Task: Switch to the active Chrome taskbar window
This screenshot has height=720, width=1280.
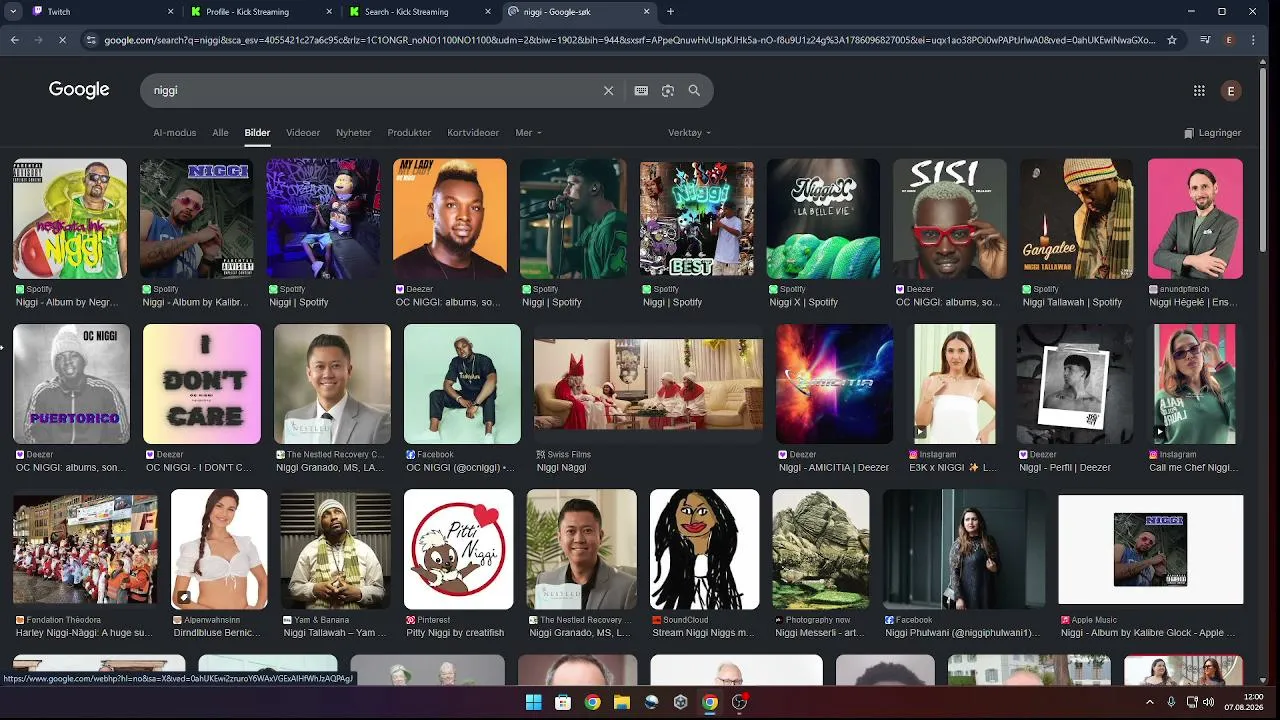Action: [710, 702]
